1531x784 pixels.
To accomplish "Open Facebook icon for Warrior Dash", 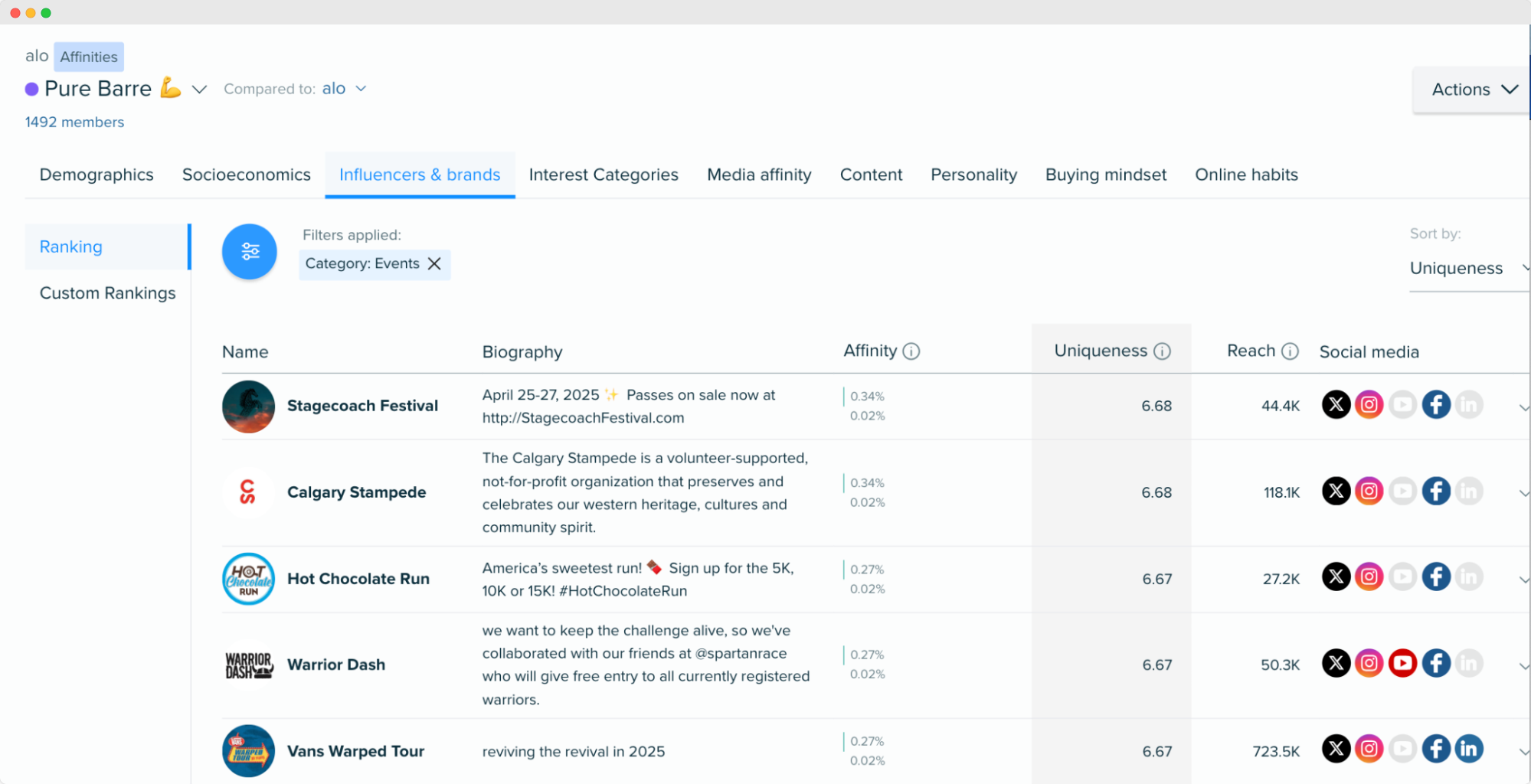I will click(1436, 663).
